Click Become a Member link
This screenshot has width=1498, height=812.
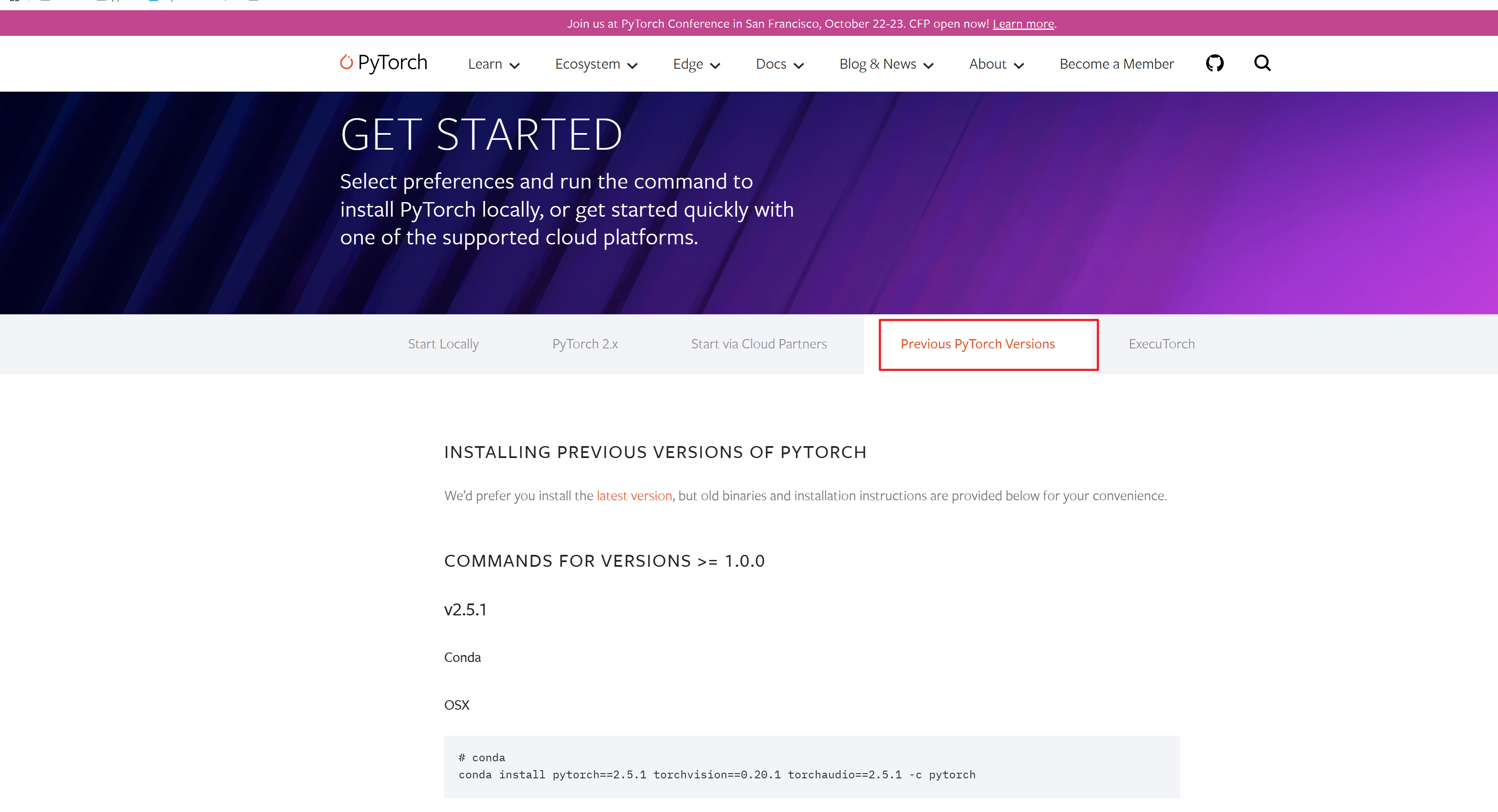pyautogui.click(x=1117, y=64)
